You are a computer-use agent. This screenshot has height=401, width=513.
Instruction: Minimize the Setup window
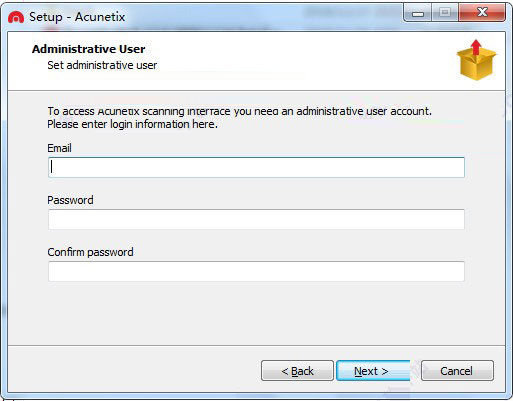point(418,13)
